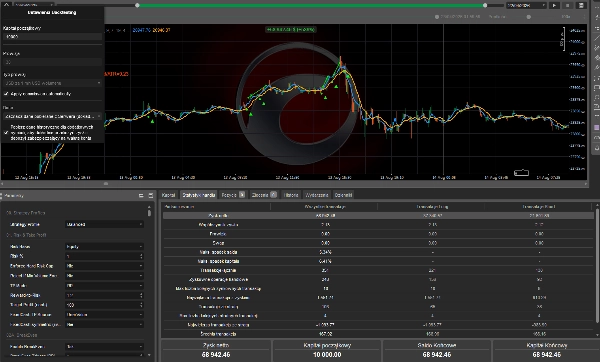Select the straight line drawing tool
This screenshot has width=600, height=362.
(596, 38)
